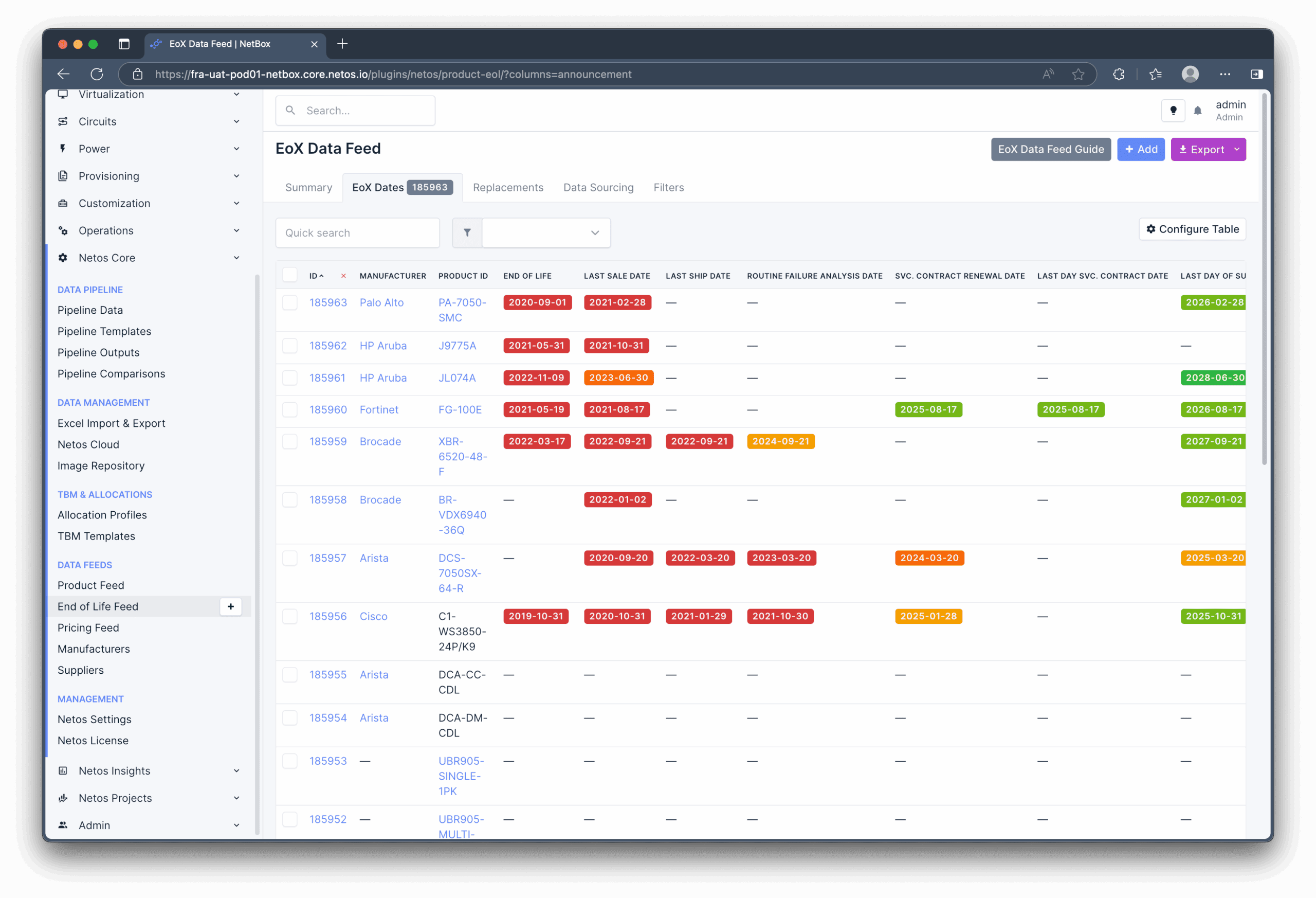Toggle the light/dark mode bulb icon
The height and width of the screenshot is (898, 1316).
pyautogui.click(x=1173, y=111)
